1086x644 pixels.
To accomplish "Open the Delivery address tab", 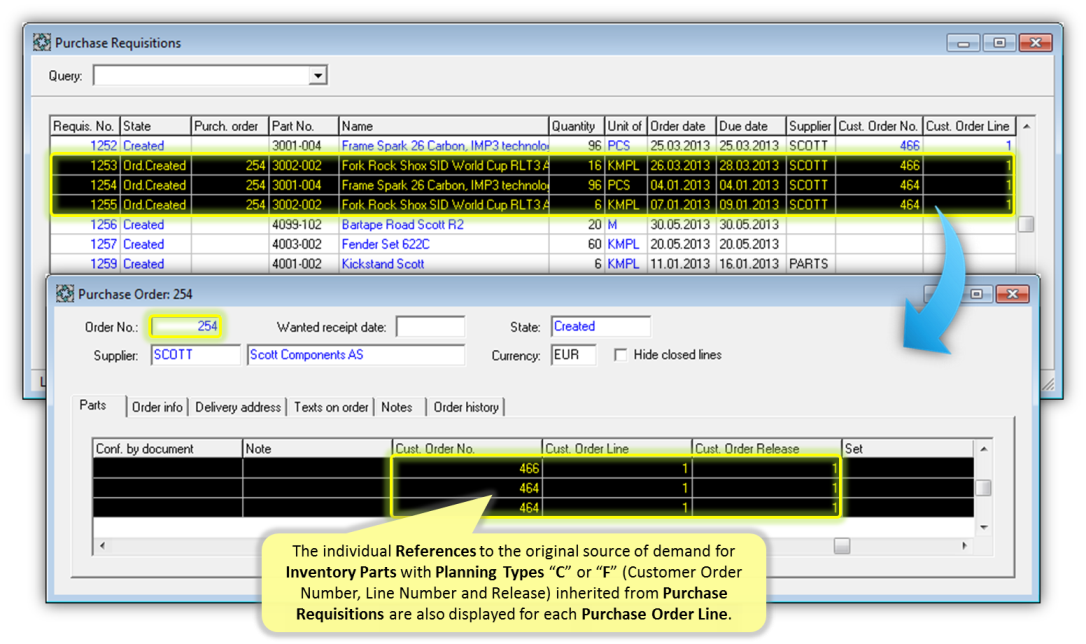I will pos(238,407).
